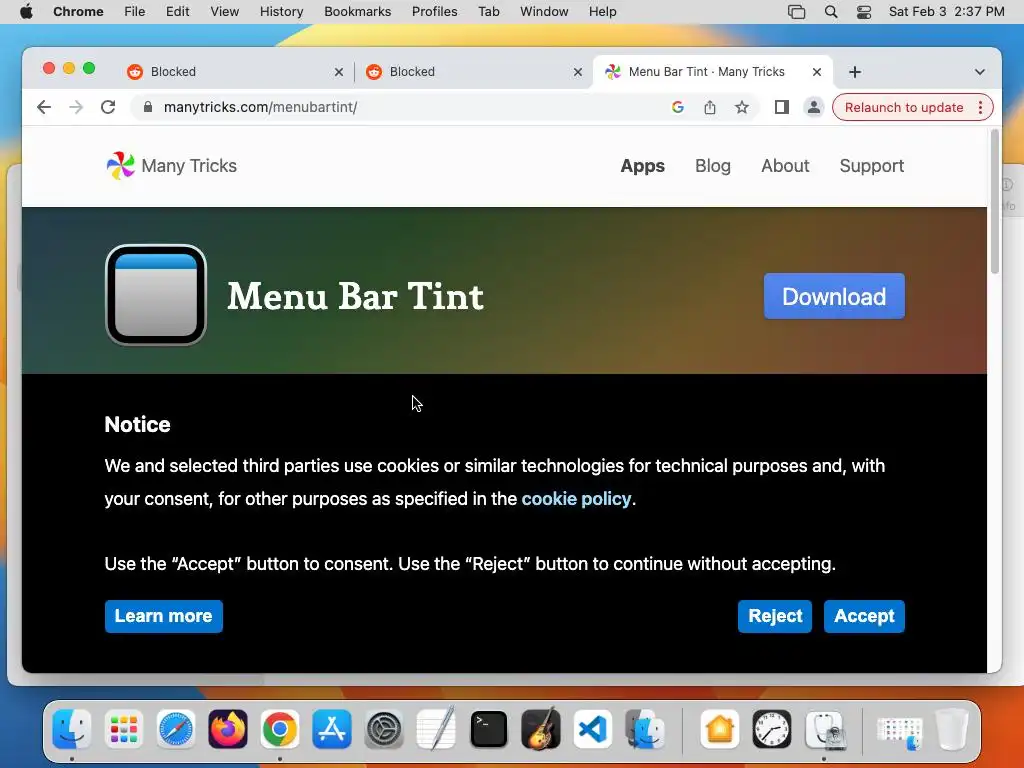Image resolution: width=1024 pixels, height=768 pixels.
Task: Click the Chrome icon in the Dock
Action: [280, 729]
